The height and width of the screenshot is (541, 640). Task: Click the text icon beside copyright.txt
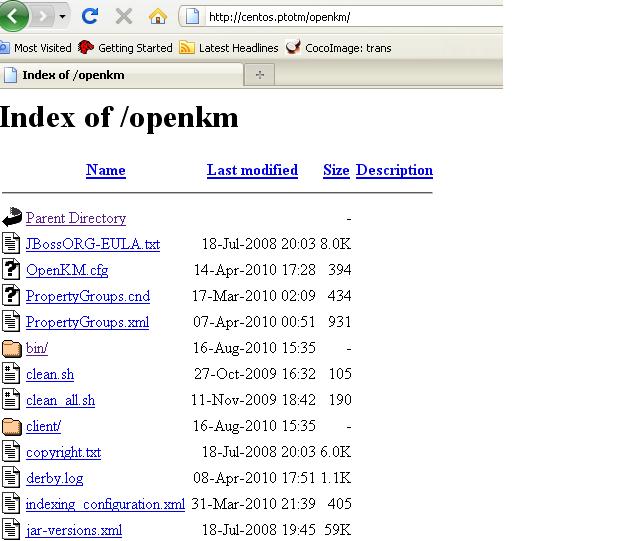tap(11, 451)
